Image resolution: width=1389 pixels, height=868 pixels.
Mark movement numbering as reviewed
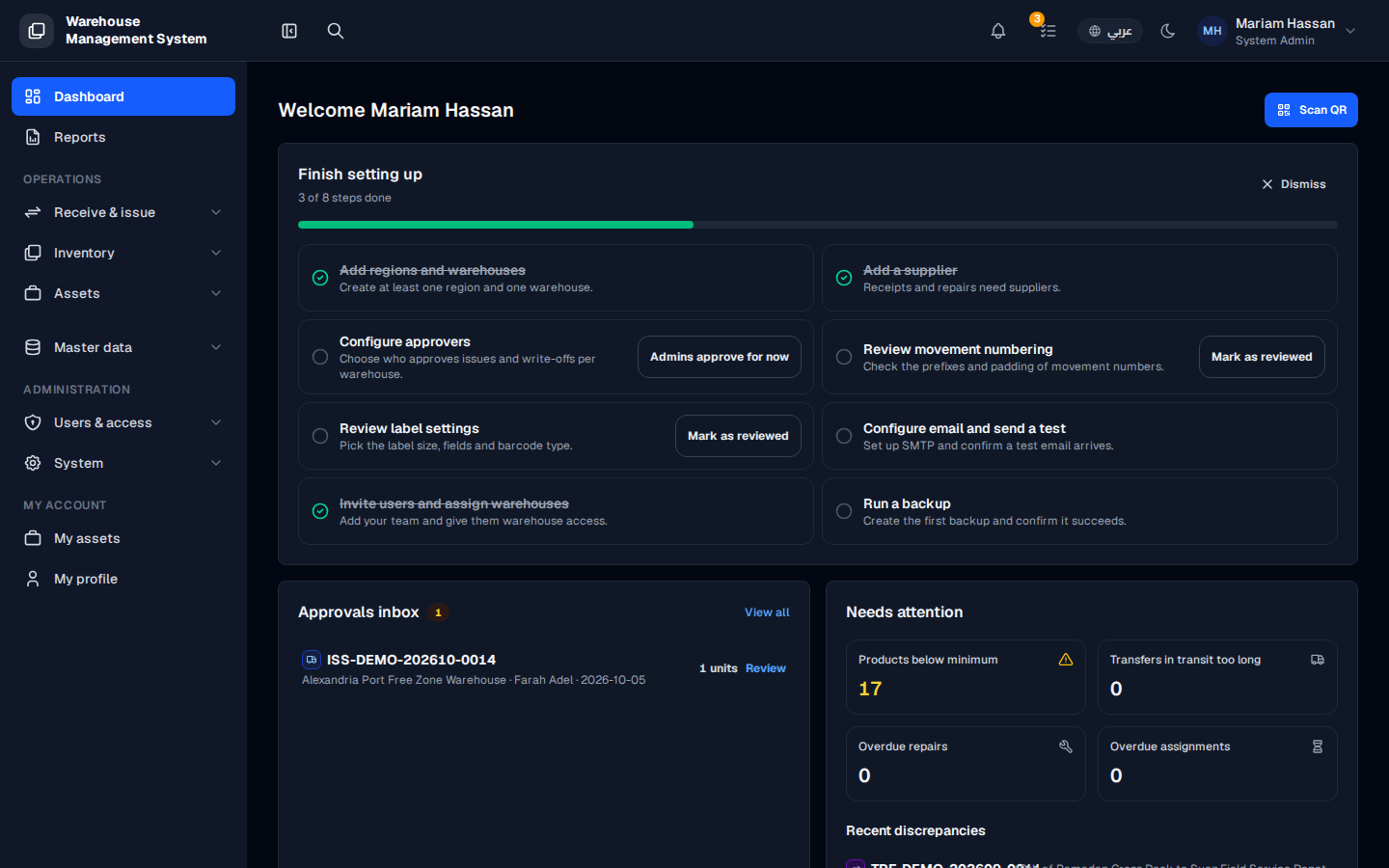pyautogui.click(x=1262, y=357)
